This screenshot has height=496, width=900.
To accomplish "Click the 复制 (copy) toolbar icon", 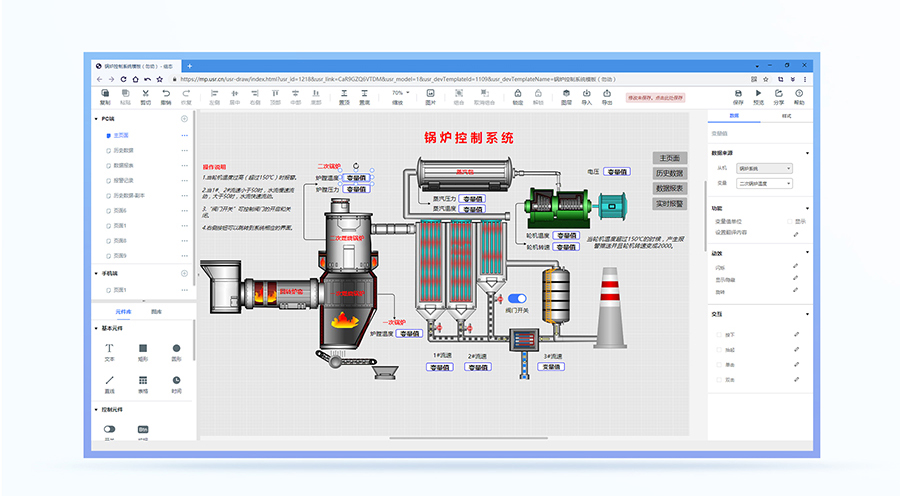I will [x=105, y=97].
